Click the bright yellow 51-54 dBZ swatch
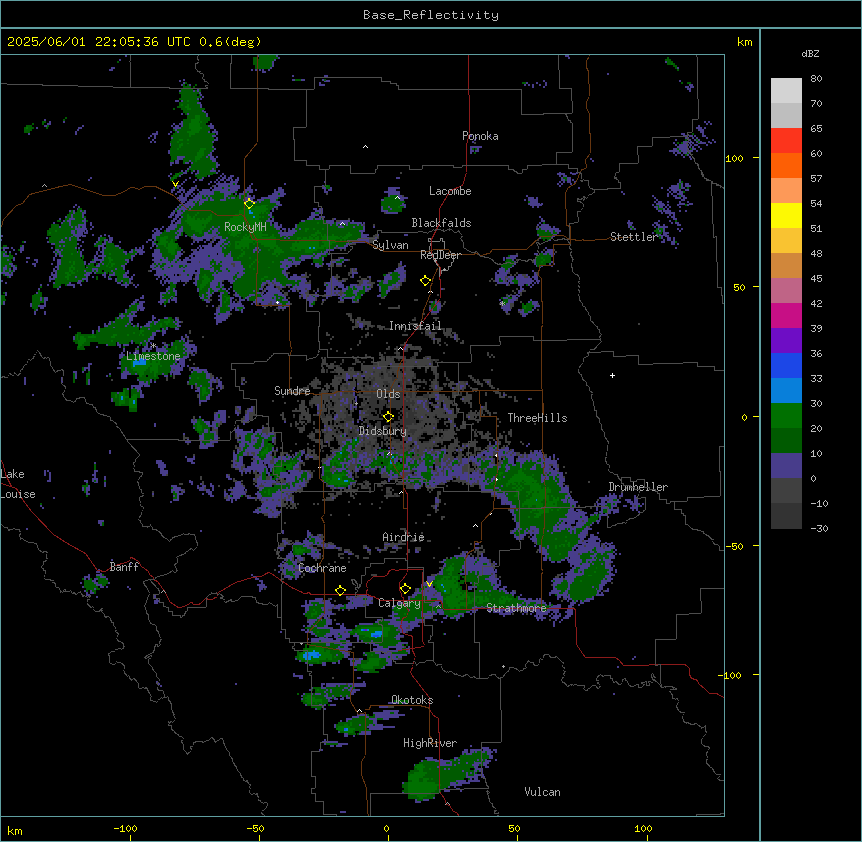 point(786,215)
